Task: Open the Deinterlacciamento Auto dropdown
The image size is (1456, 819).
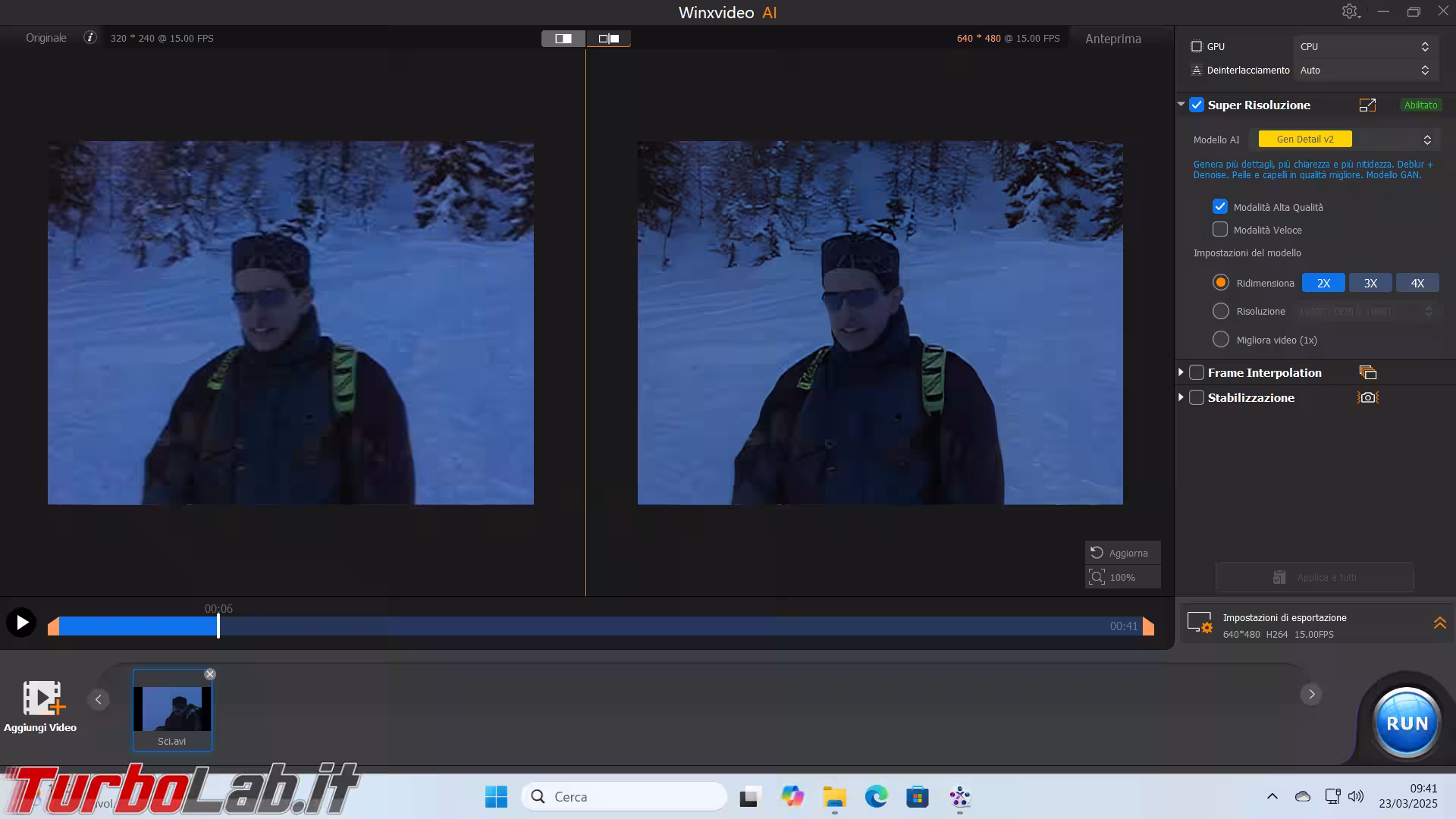Action: [1363, 70]
